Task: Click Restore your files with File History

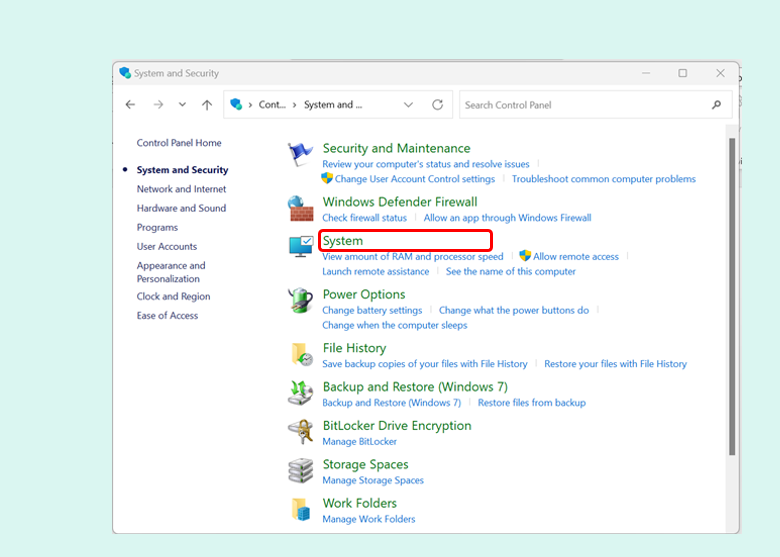Action: pos(615,364)
